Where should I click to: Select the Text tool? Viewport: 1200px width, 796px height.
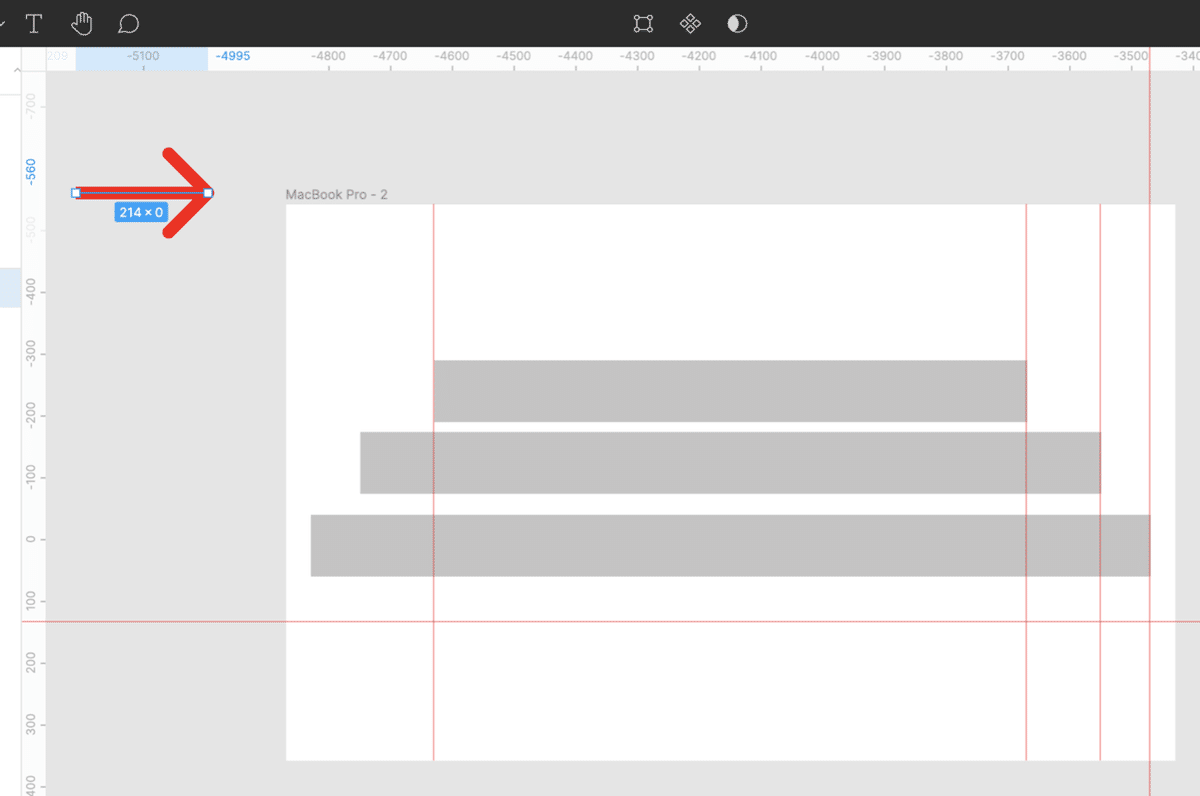coord(34,23)
